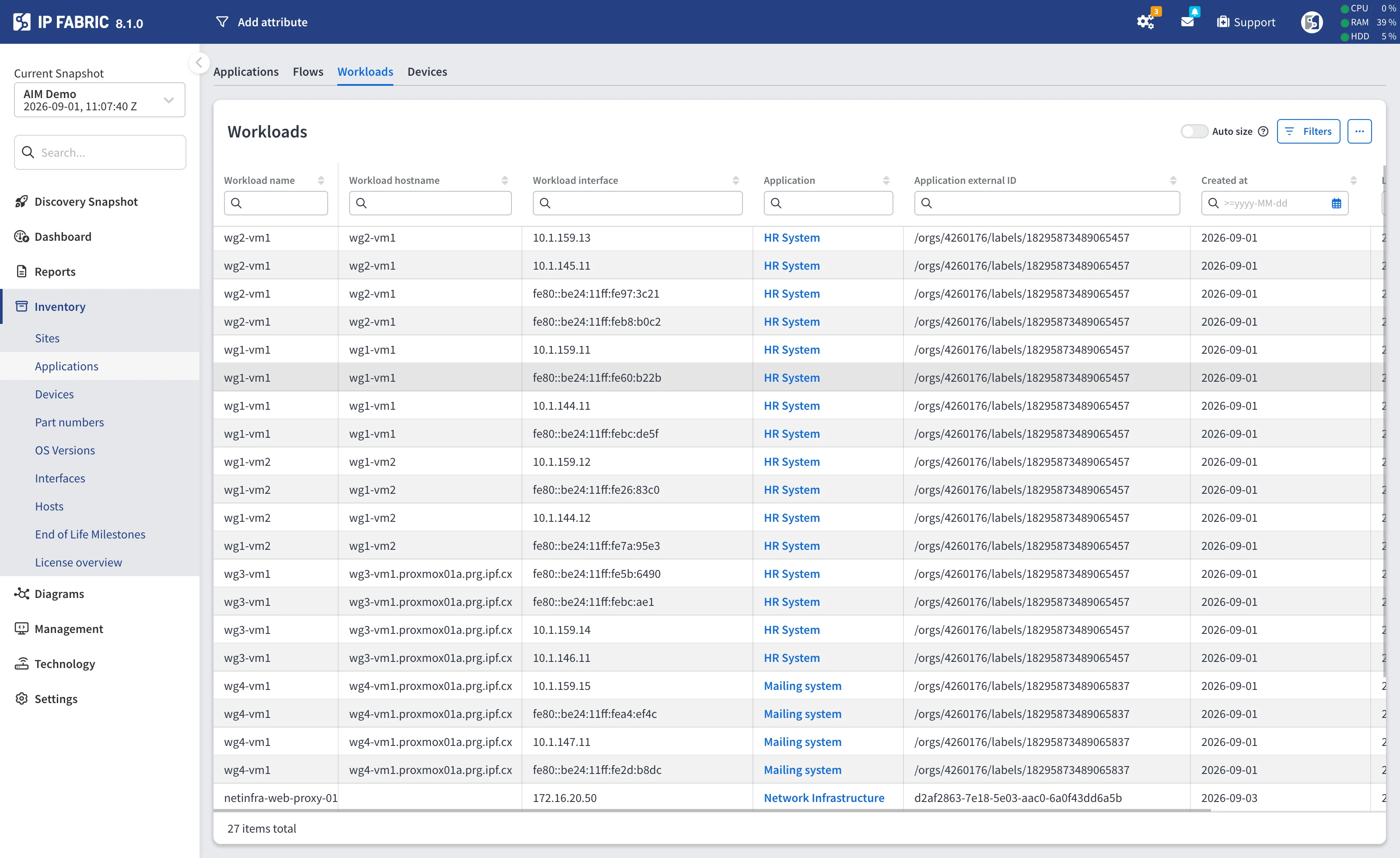1400x858 pixels.
Task: Click the 27 items total text
Action: pyautogui.click(x=262, y=828)
